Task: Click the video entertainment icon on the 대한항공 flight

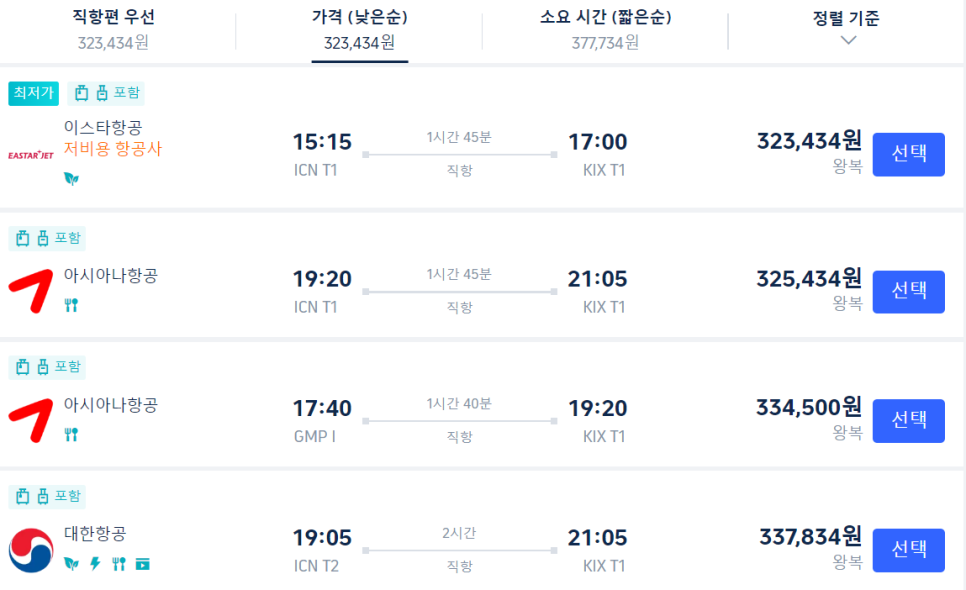Action: (x=142, y=564)
